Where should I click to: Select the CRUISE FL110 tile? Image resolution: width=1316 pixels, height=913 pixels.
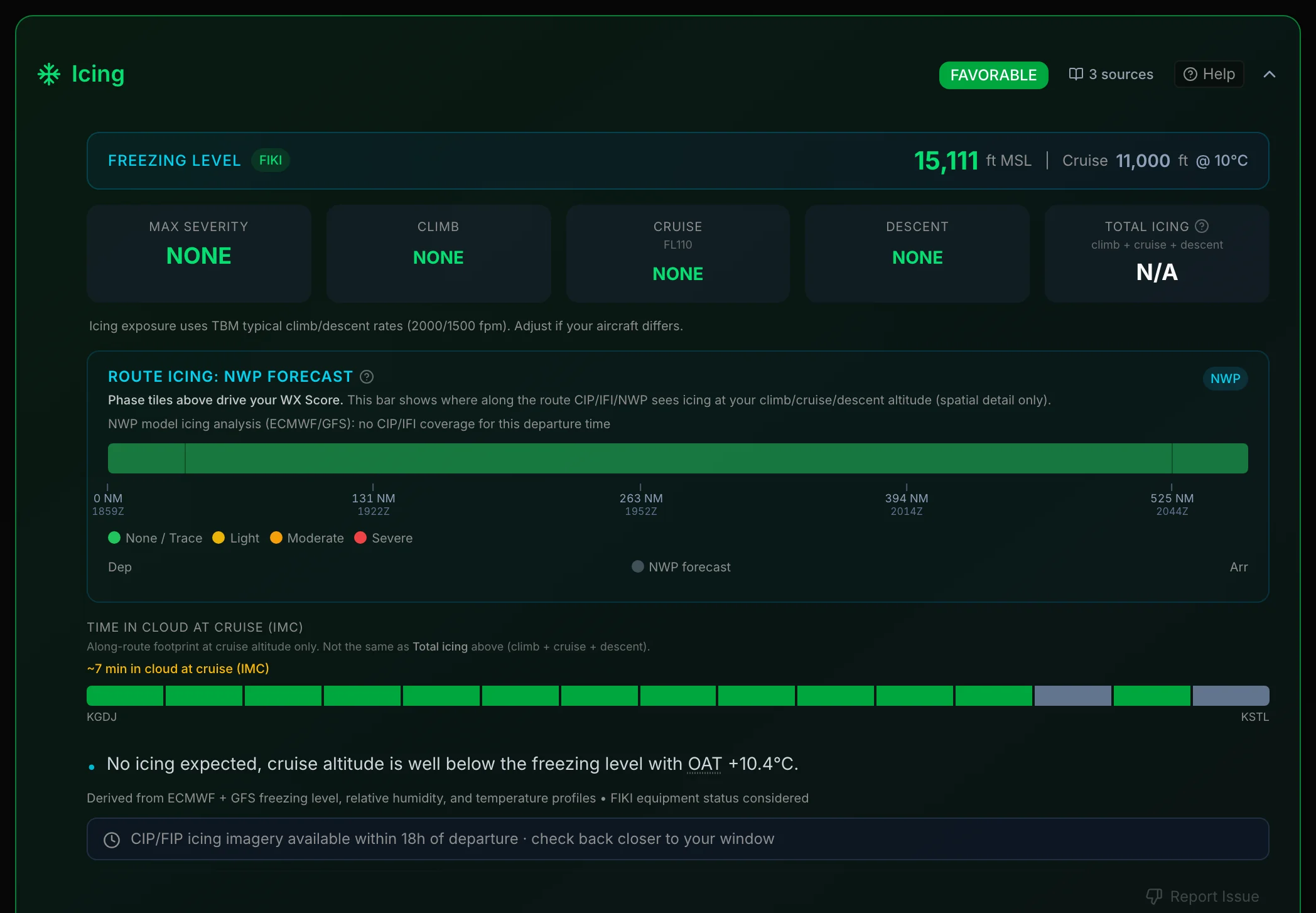pyautogui.click(x=677, y=253)
